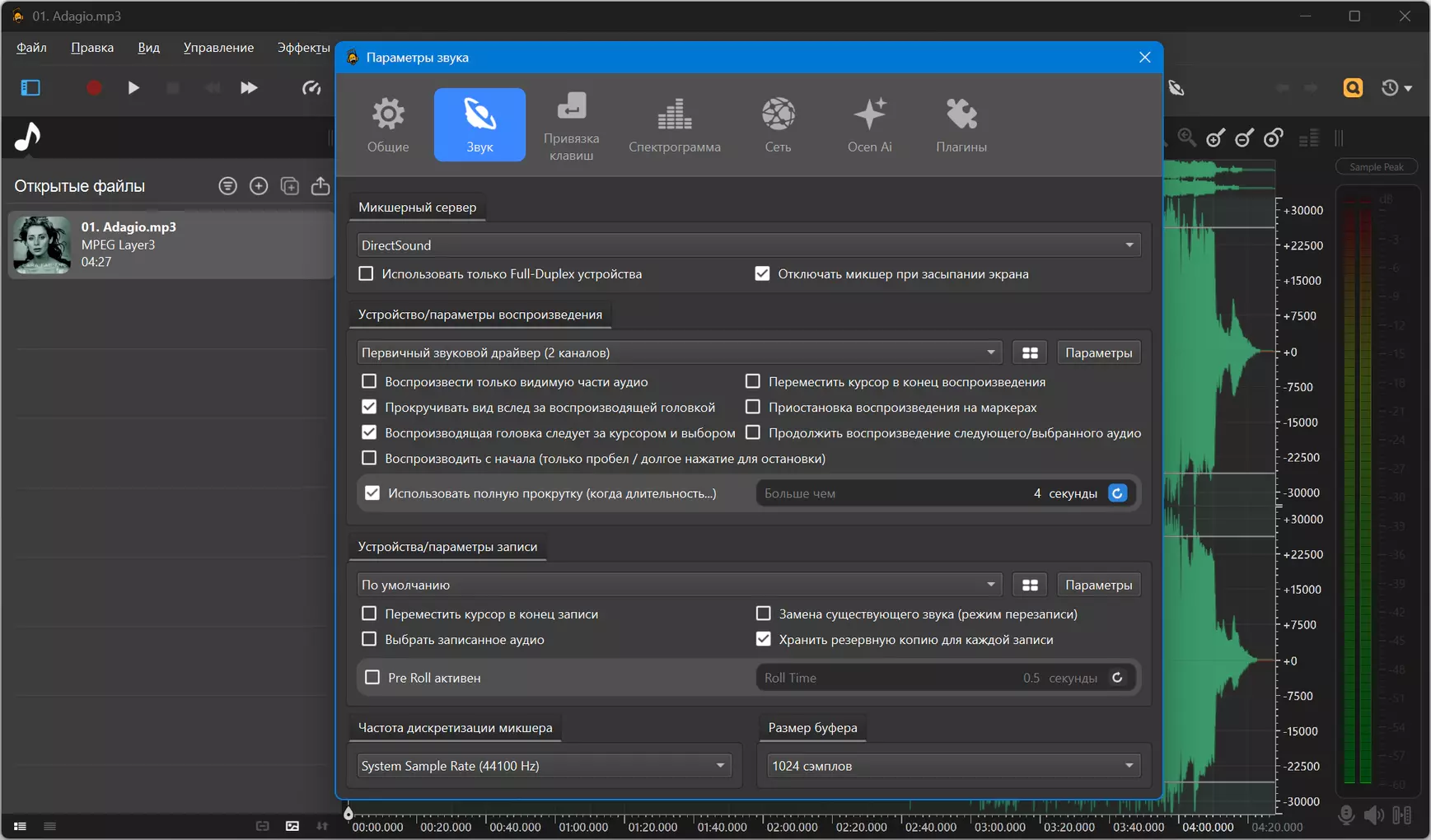
Task: Reset the full scroll seconds value
Action: coord(1117,493)
